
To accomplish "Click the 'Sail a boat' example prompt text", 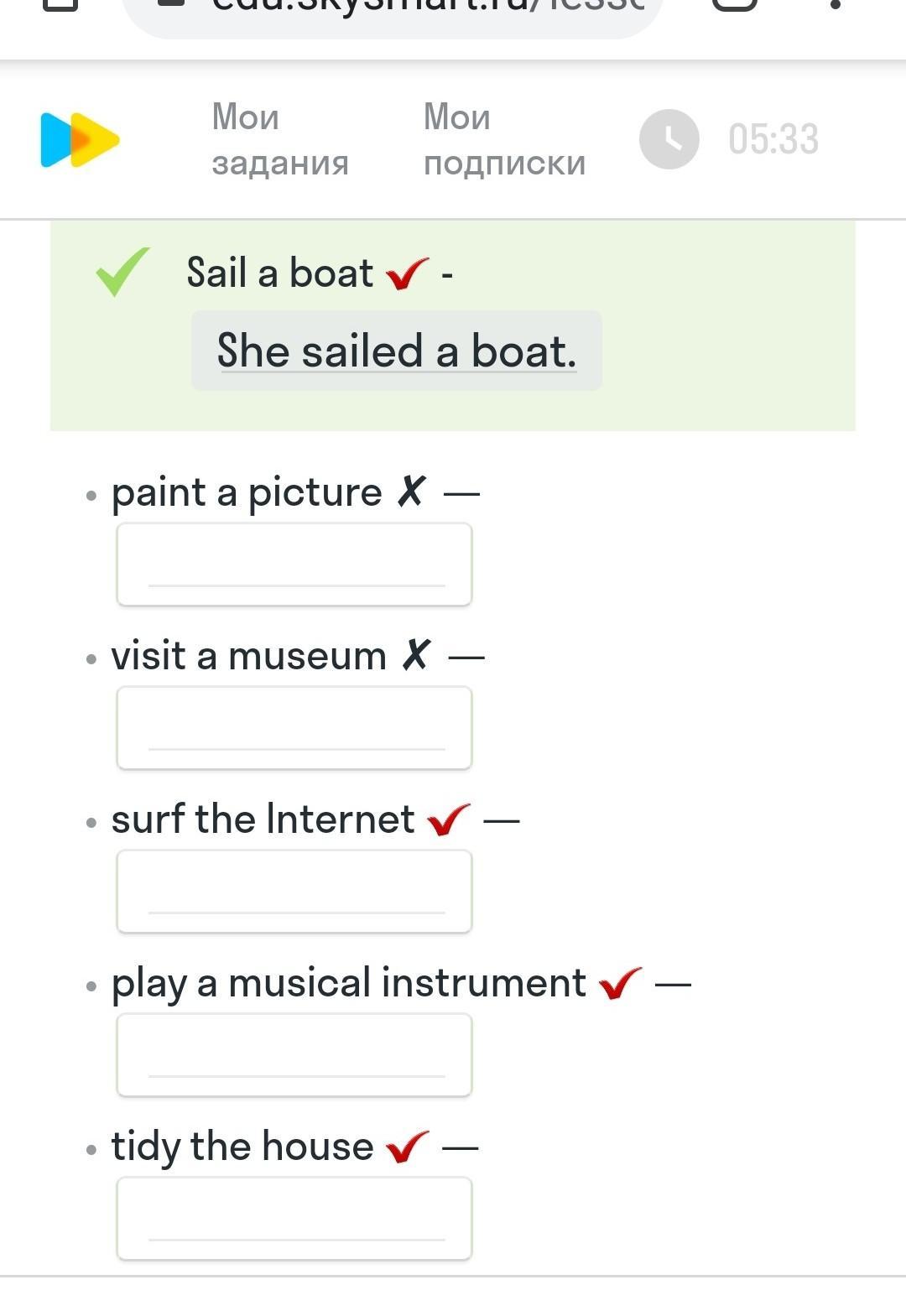I will pos(279,273).
